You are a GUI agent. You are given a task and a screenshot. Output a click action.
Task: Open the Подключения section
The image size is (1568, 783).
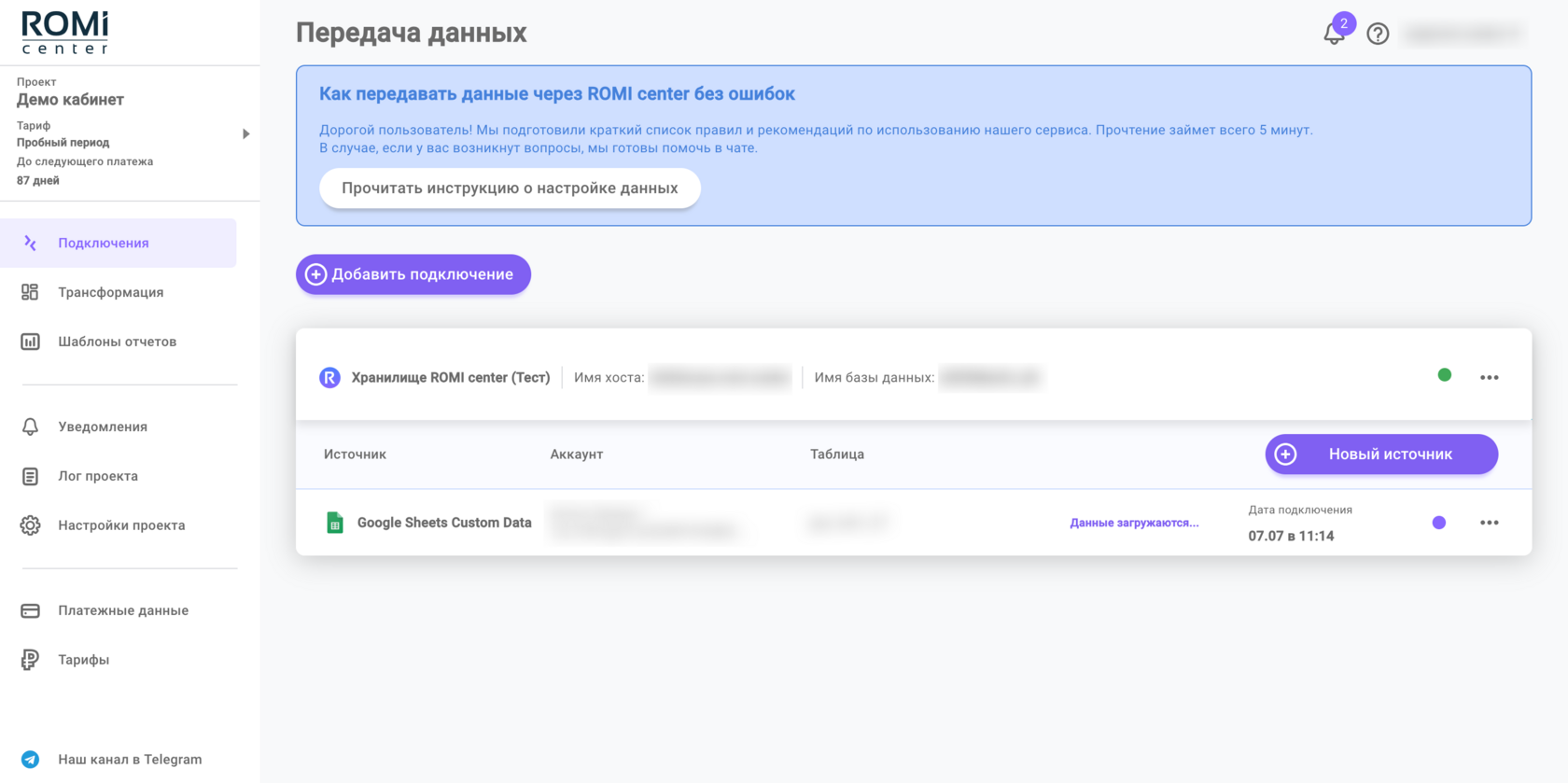(x=119, y=243)
